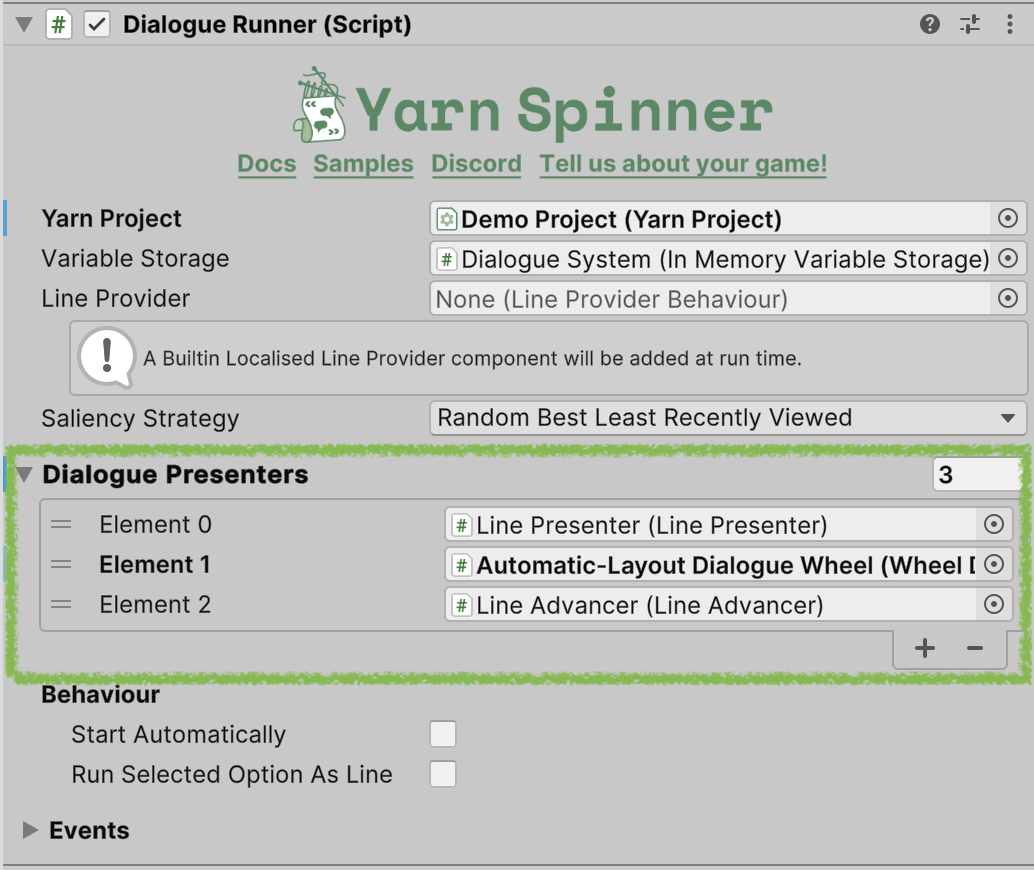Remove the selected Dialogue Presenters element
1034x870 pixels.
click(975, 649)
